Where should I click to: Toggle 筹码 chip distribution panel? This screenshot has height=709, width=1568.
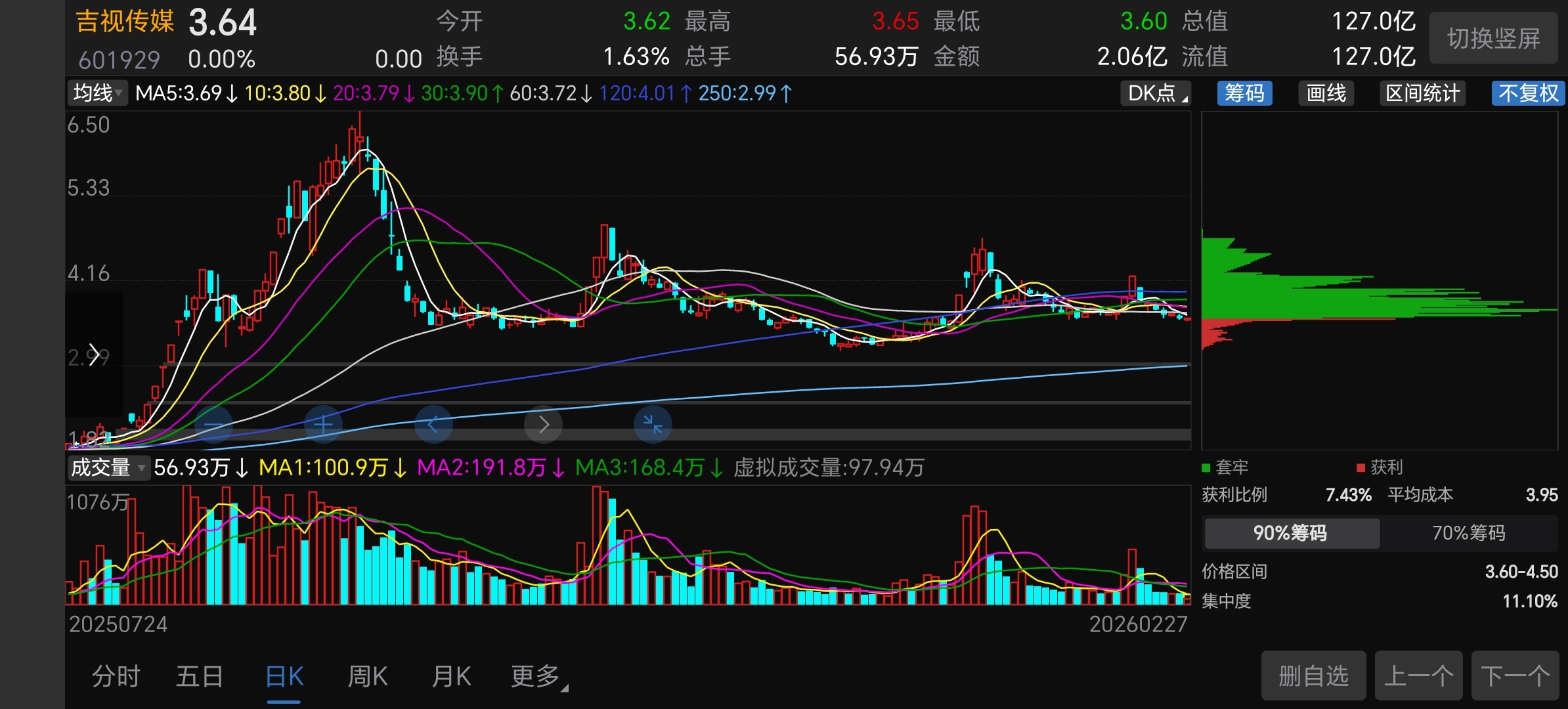(1244, 93)
